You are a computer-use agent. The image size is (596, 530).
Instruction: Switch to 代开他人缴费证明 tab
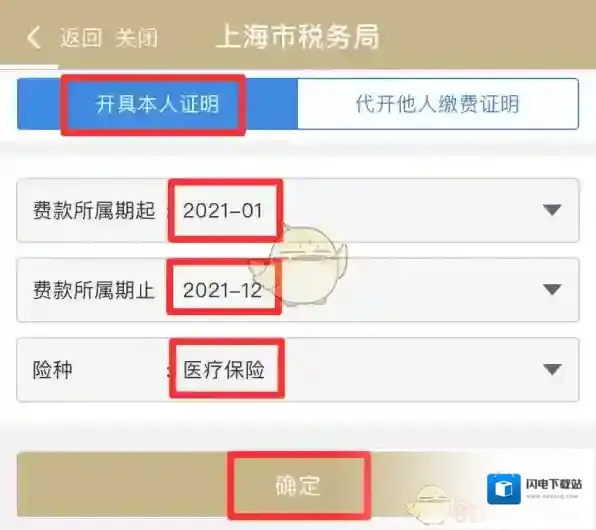tap(438, 104)
